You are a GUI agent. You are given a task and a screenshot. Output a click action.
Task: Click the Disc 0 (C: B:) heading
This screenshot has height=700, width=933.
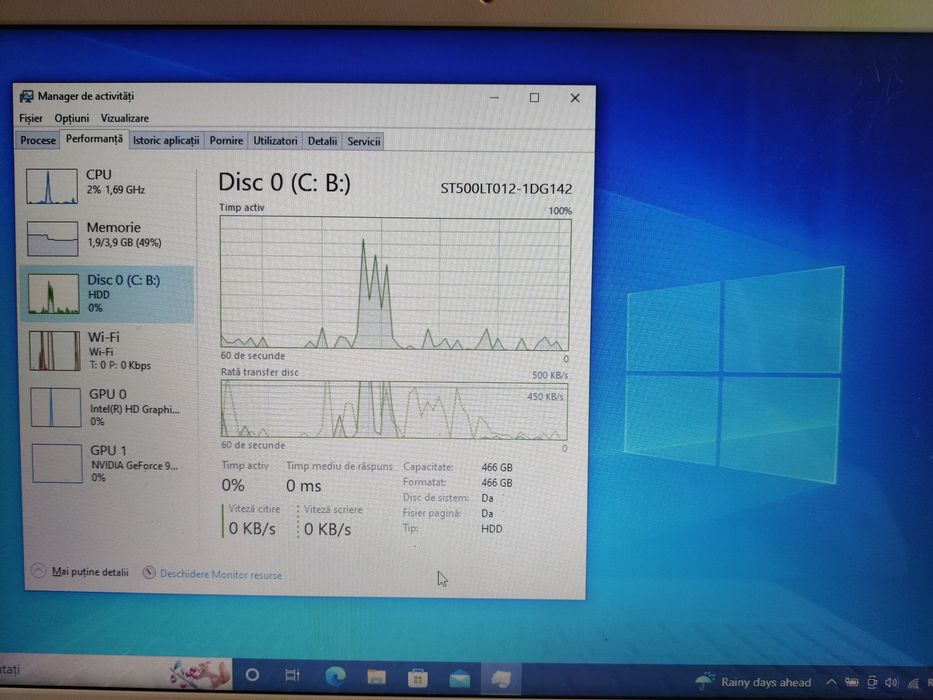pos(284,183)
